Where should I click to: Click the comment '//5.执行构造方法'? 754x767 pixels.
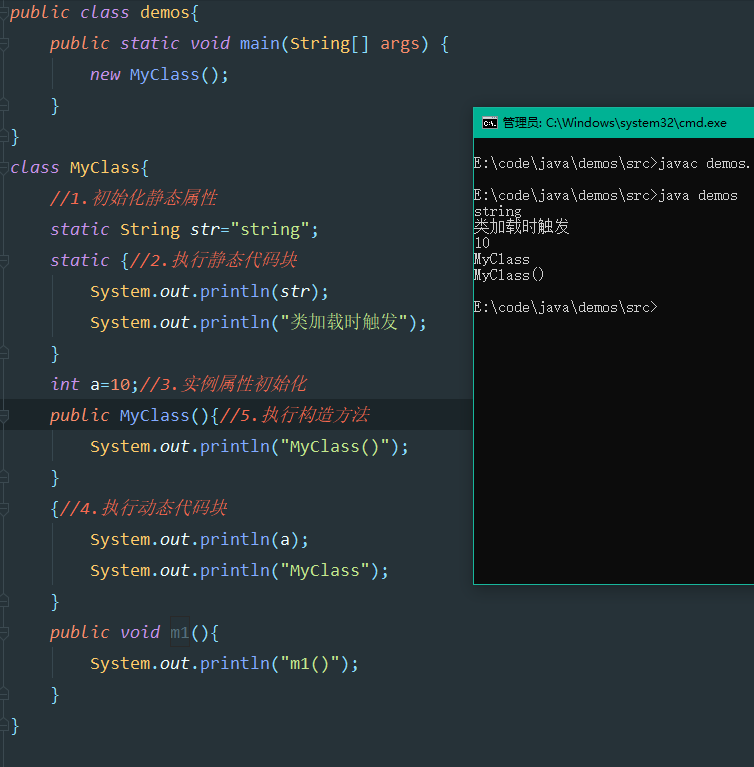[294, 416]
